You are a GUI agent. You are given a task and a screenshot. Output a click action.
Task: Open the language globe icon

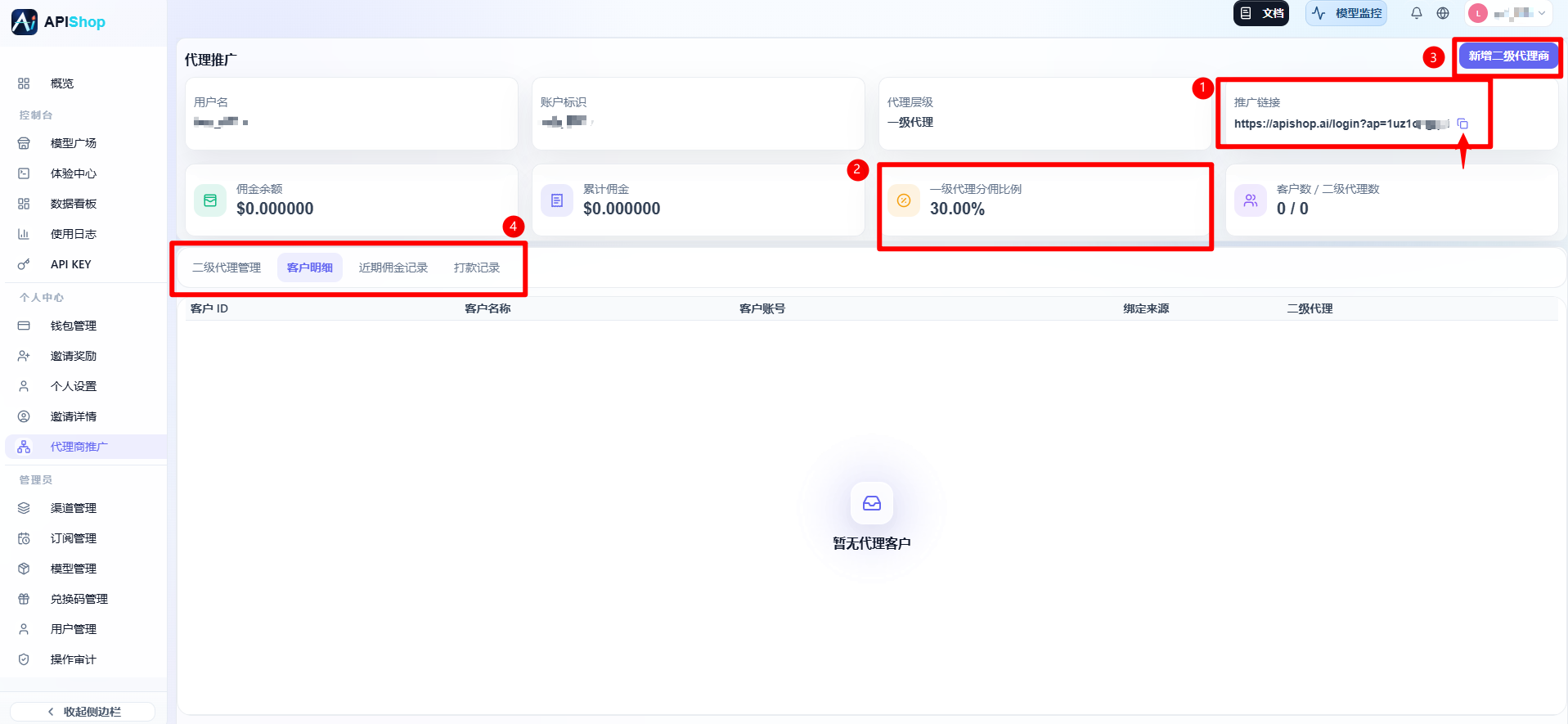[x=1443, y=13]
